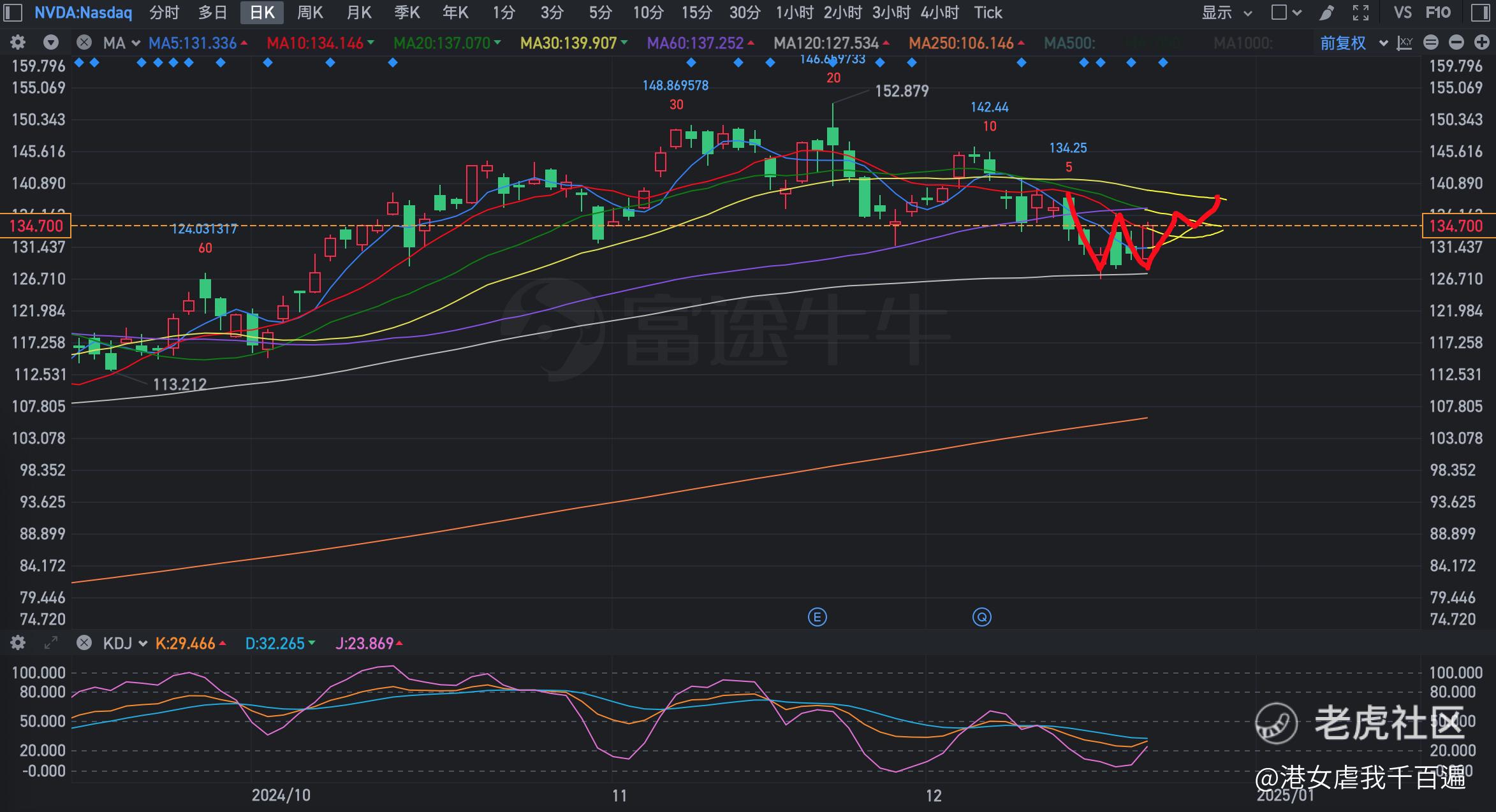Switch to 周K weekly chart tab
This screenshot has width=1496, height=812.
(x=310, y=13)
